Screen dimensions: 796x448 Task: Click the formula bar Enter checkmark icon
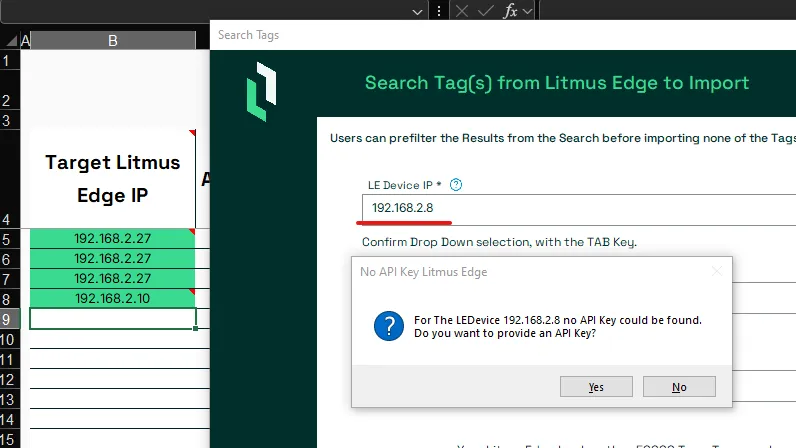click(486, 11)
